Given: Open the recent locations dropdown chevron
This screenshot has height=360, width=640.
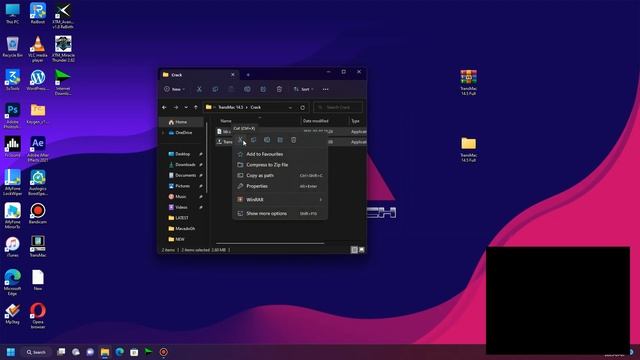Looking at the screenshot, I should (186, 107).
